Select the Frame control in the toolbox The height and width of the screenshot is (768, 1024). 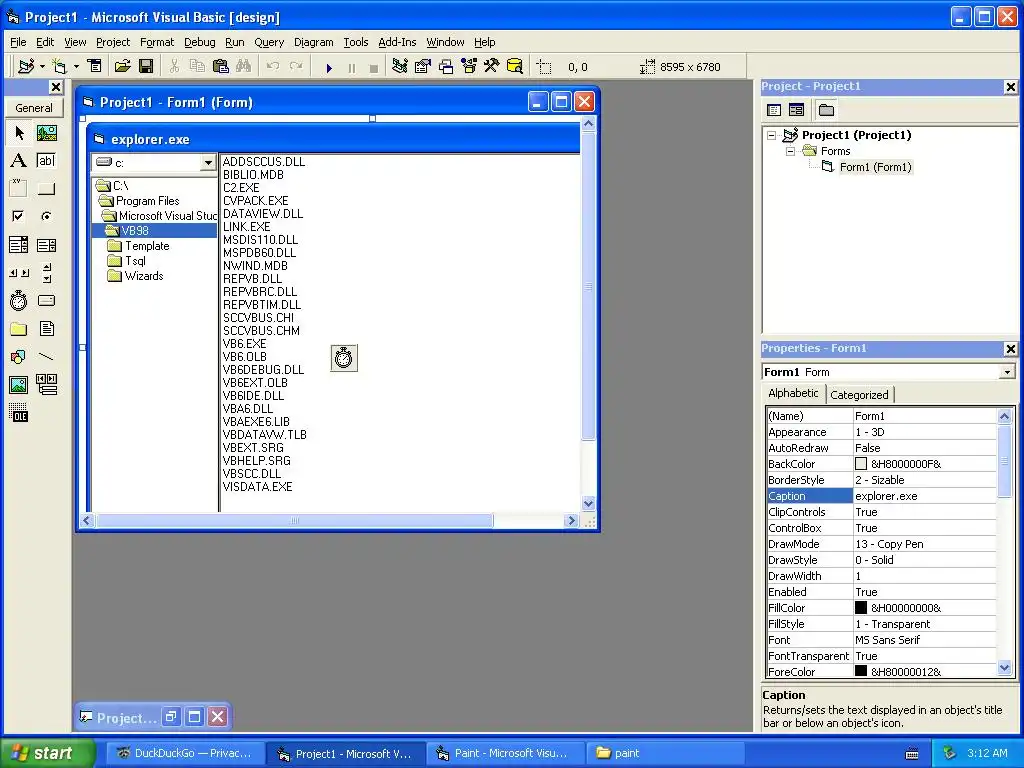point(19,189)
